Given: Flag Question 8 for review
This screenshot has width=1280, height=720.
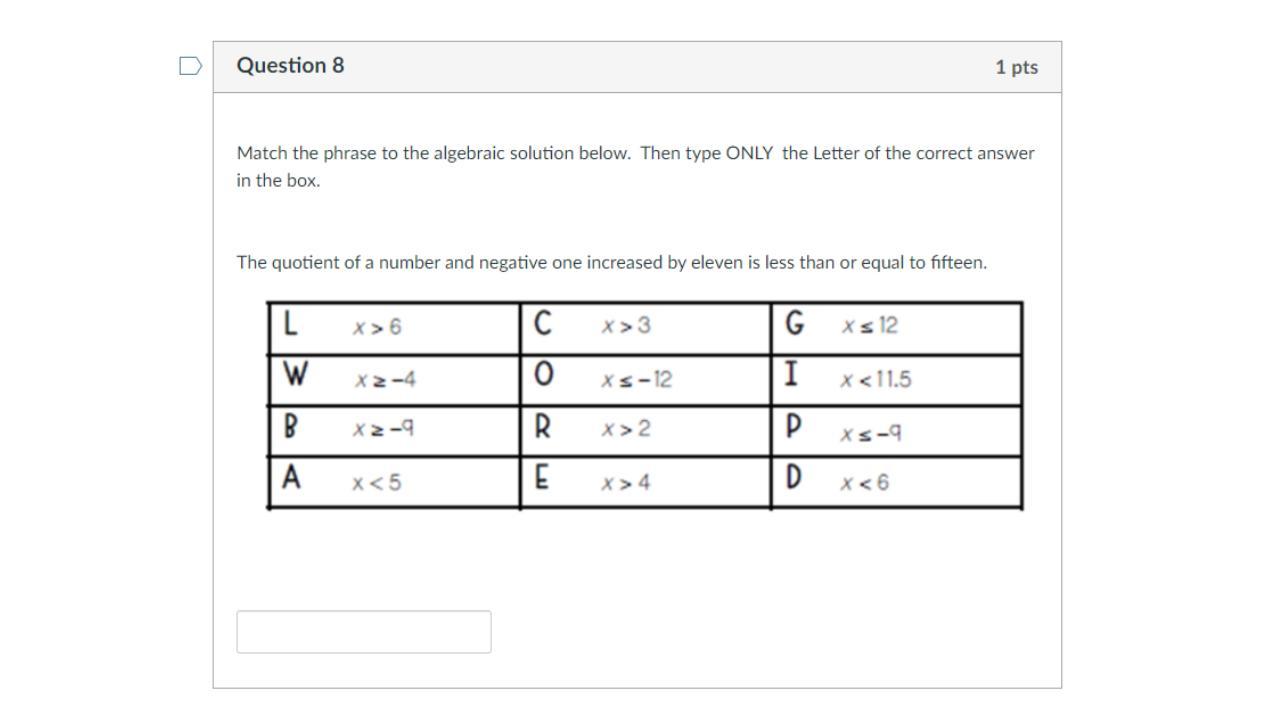Looking at the screenshot, I should tap(190, 66).
